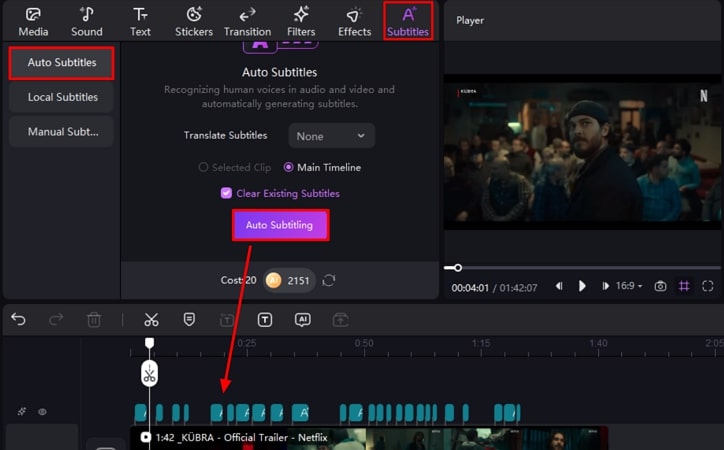The image size is (724, 450).
Task: Open the Filters tab
Action: [301, 22]
